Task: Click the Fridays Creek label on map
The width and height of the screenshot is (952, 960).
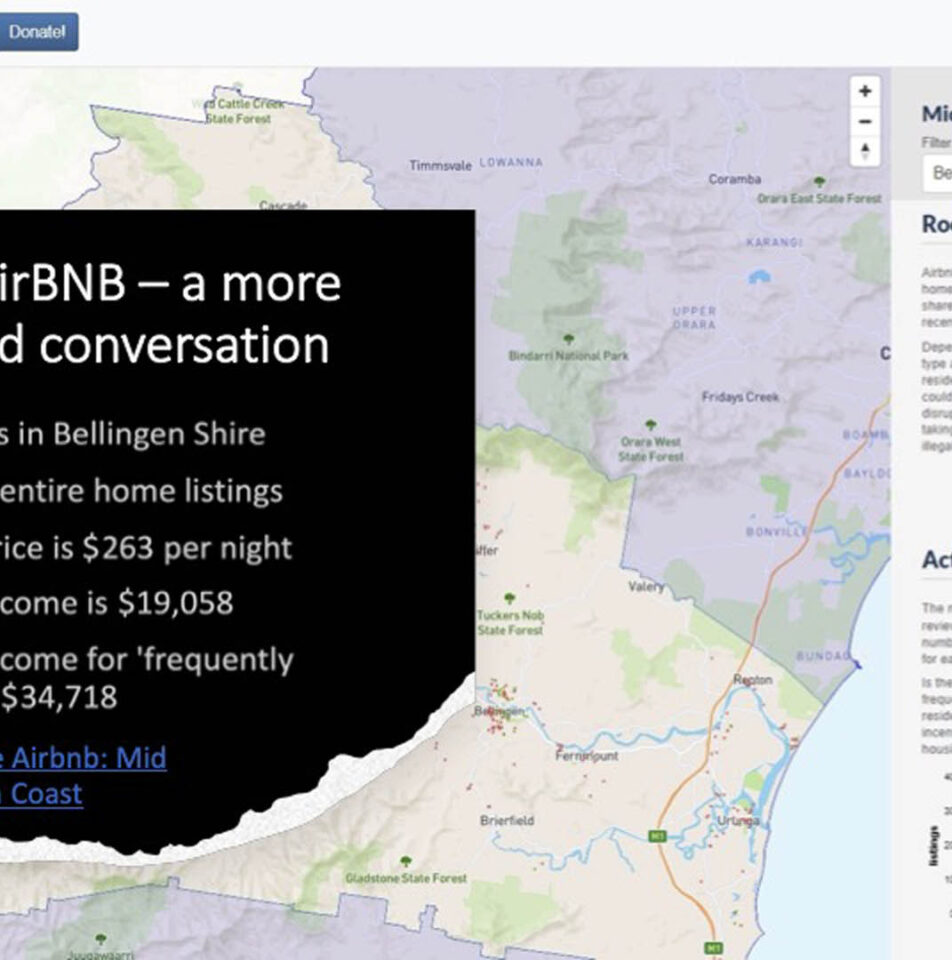Action: [x=740, y=397]
